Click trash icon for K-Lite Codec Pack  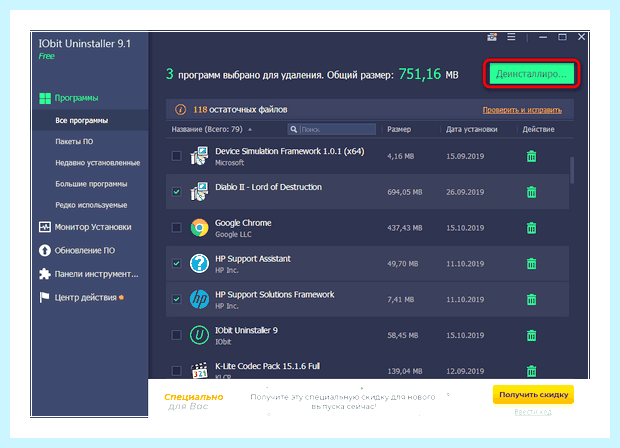531,371
